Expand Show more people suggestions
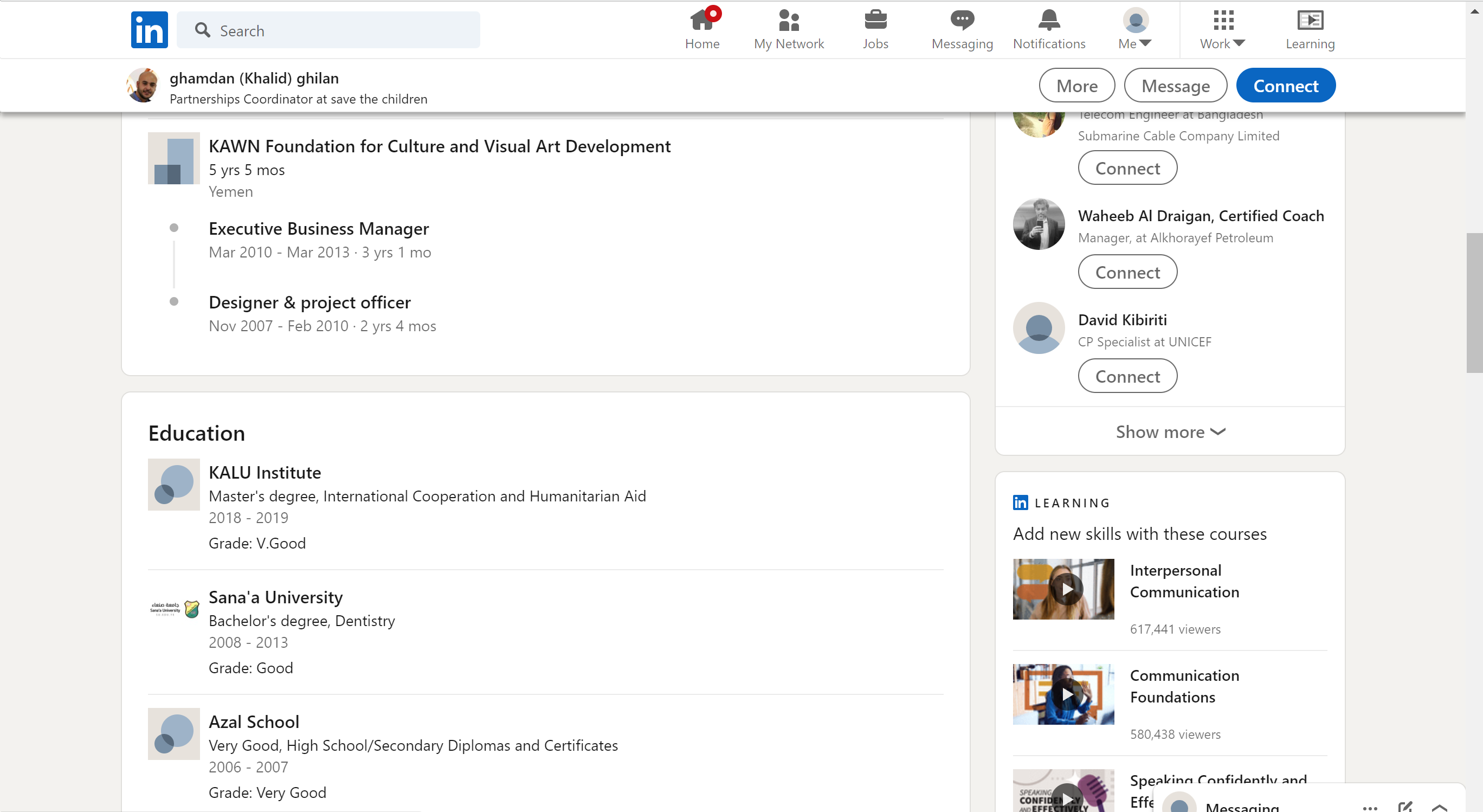The height and width of the screenshot is (812, 1483). (1170, 432)
